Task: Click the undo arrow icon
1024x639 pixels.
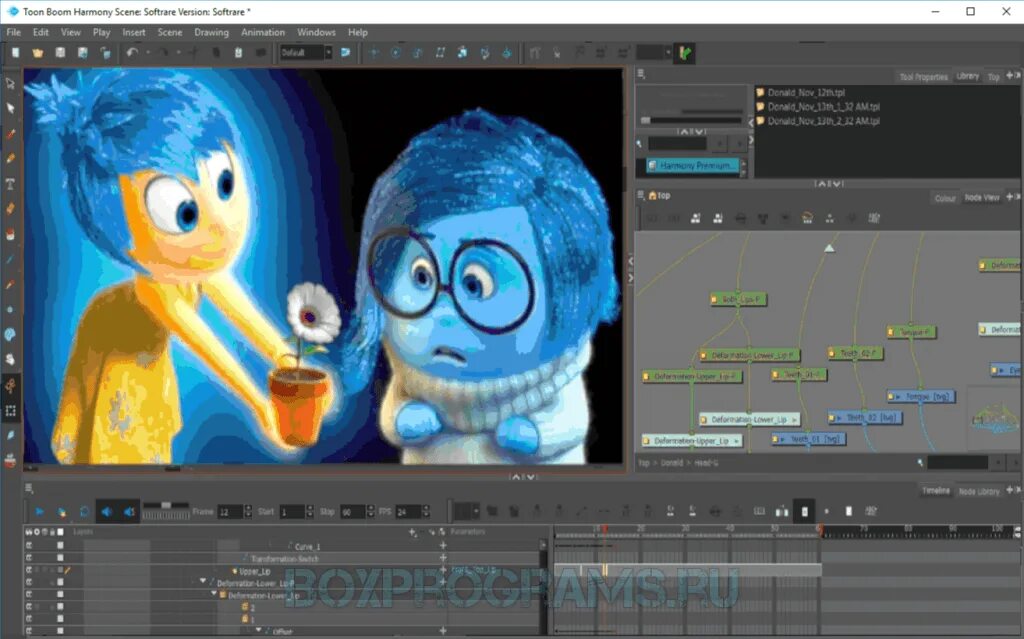Action: [x=133, y=53]
